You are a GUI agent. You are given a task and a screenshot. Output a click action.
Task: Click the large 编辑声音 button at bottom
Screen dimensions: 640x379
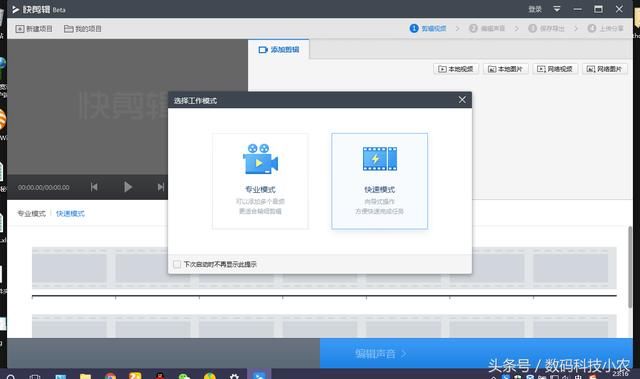476,353
